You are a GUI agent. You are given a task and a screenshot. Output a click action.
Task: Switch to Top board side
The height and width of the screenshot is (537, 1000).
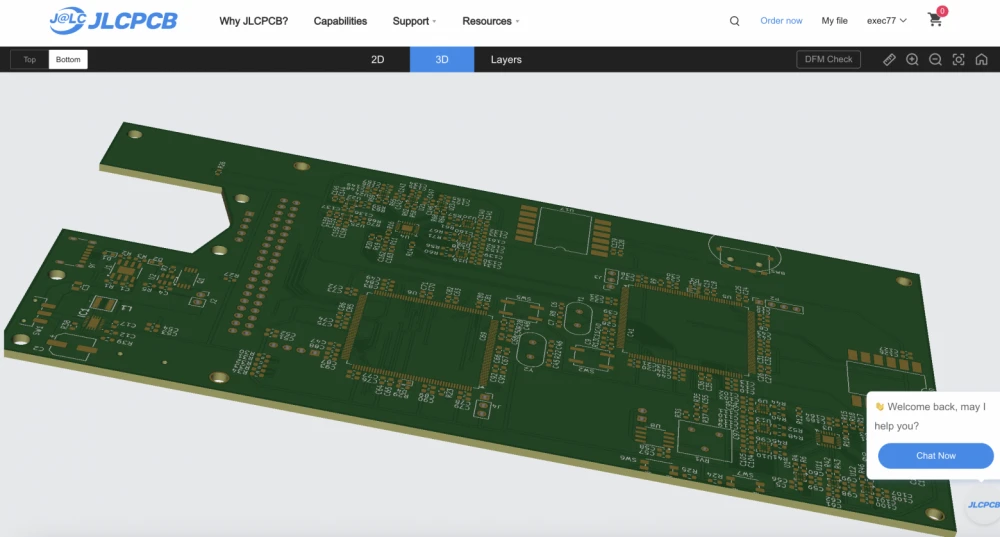click(30, 60)
